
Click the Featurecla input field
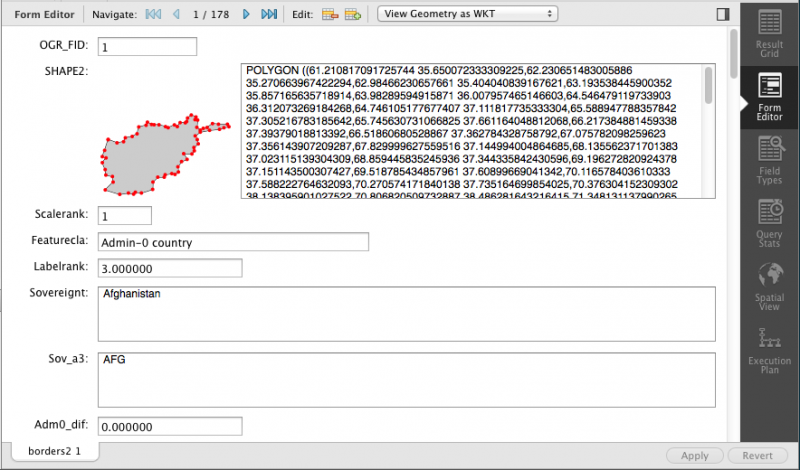pyautogui.click(x=234, y=242)
